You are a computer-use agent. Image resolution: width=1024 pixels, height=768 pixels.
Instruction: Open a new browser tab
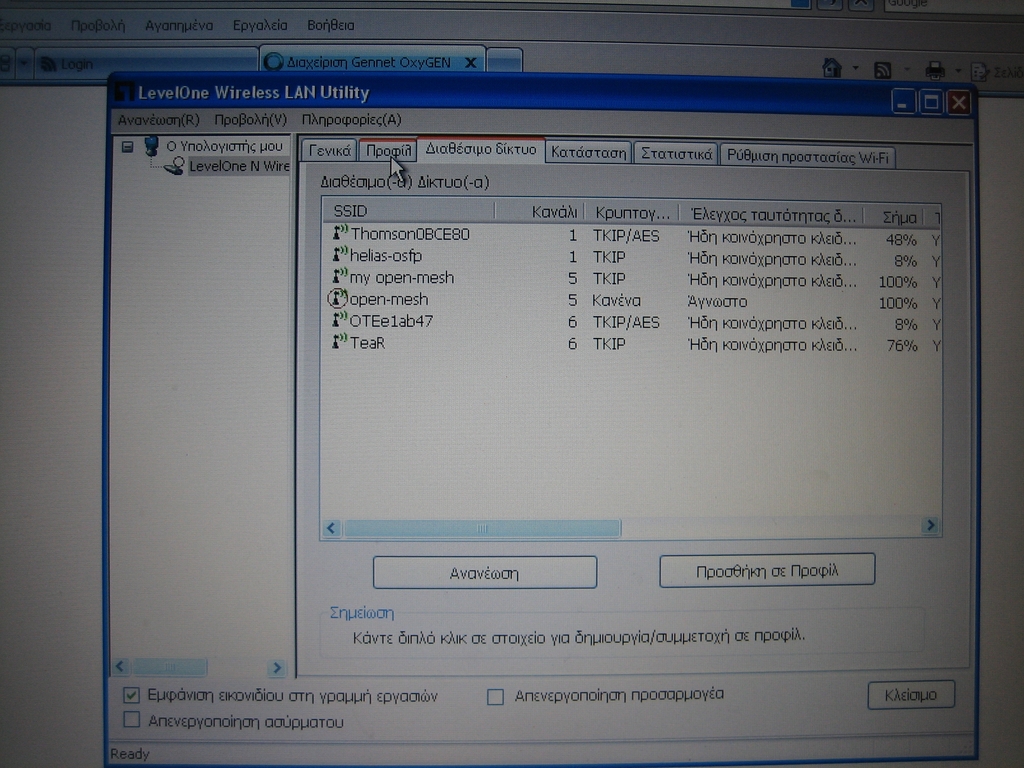pyautogui.click(x=504, y=62)
